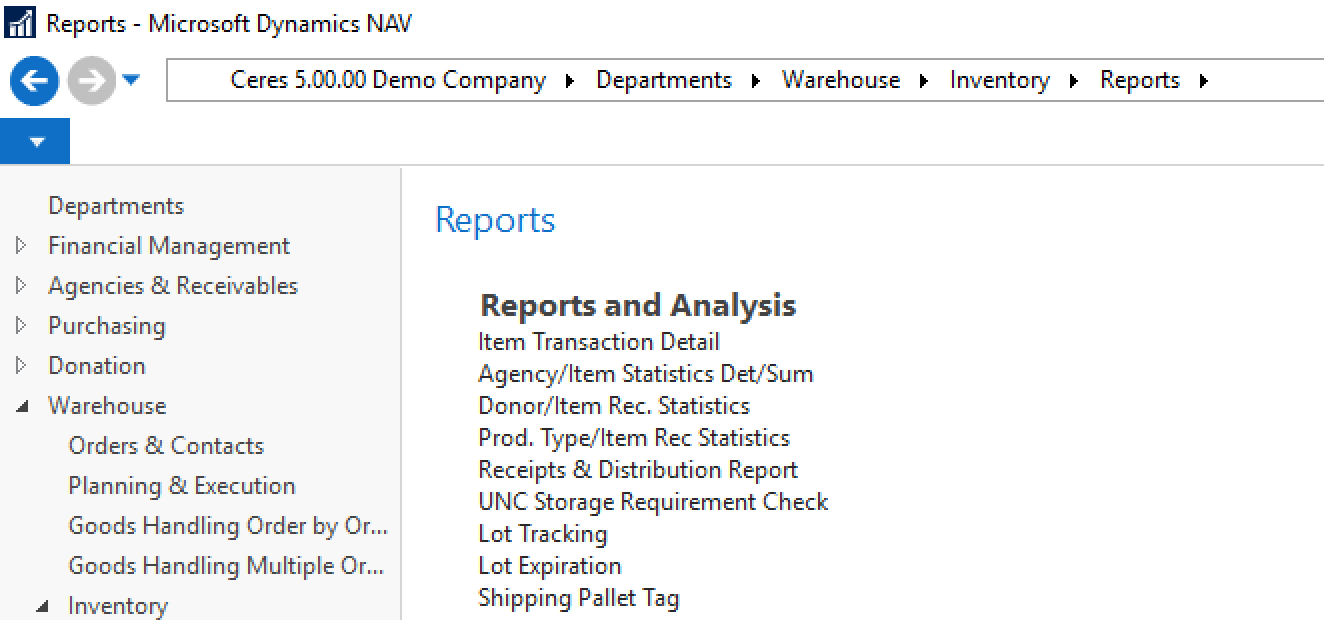Expand the Financial Management tree node

21,246
